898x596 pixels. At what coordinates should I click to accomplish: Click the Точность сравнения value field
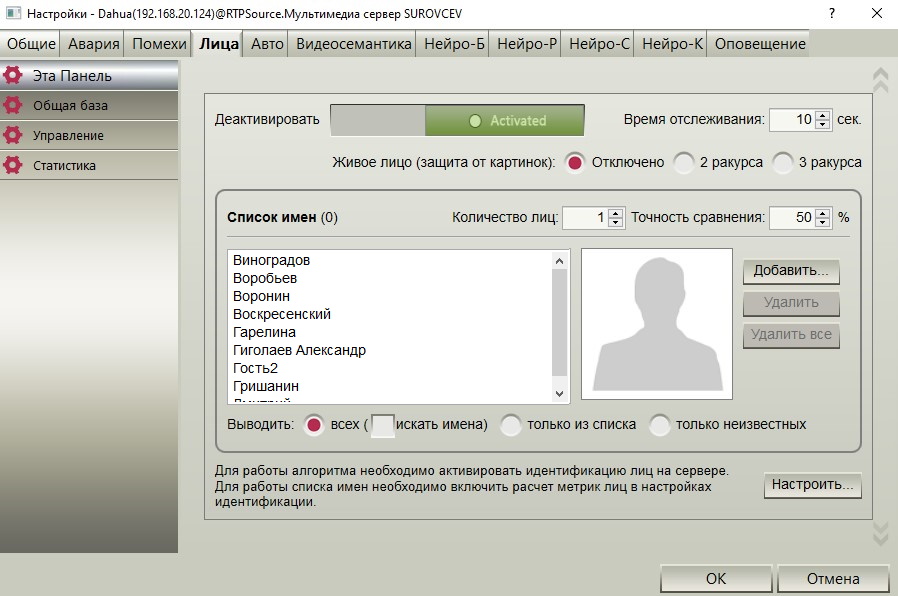(793, 218)
